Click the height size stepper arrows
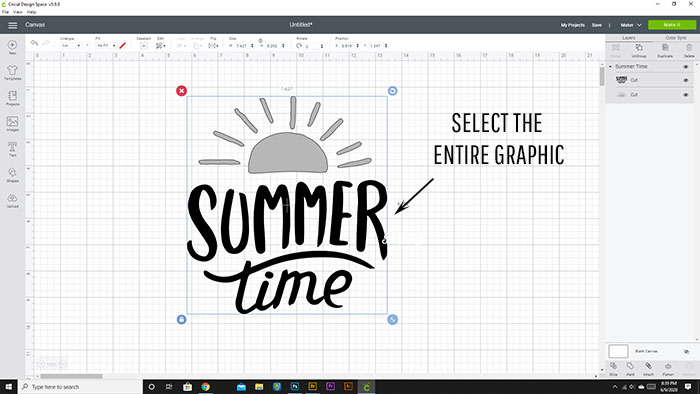The image size is (700, 394). click(283, 46)
